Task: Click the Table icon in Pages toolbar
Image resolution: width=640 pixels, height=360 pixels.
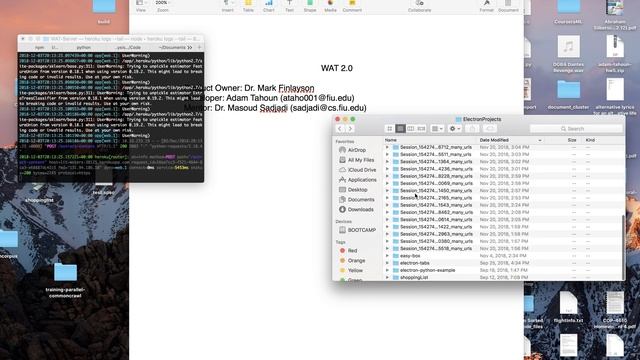Action: (248, 6)
